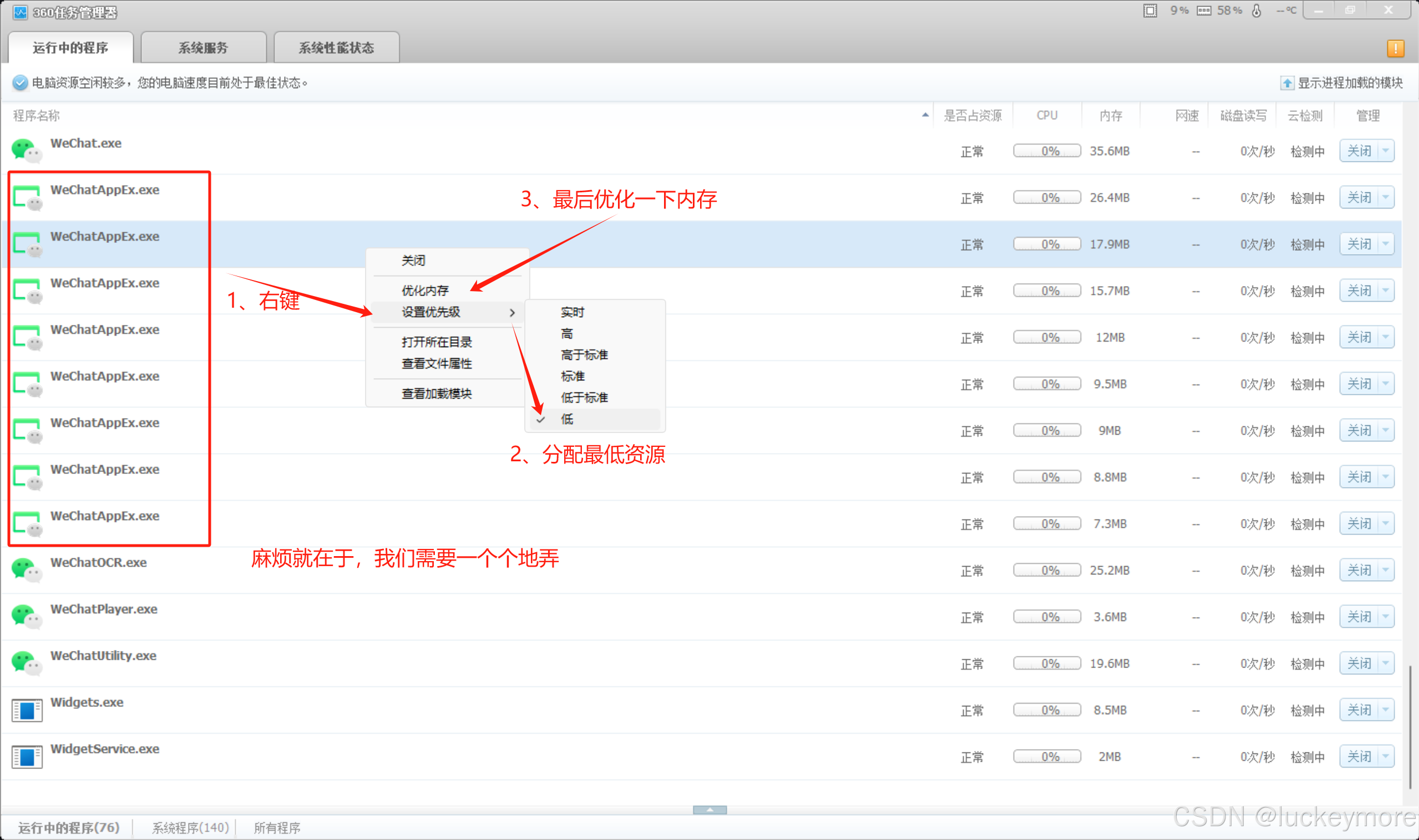Click the WeChatPlayer.exe chat icon
Image resolution: width=1419 pixels, height=840 pixels.
(26, 617)
